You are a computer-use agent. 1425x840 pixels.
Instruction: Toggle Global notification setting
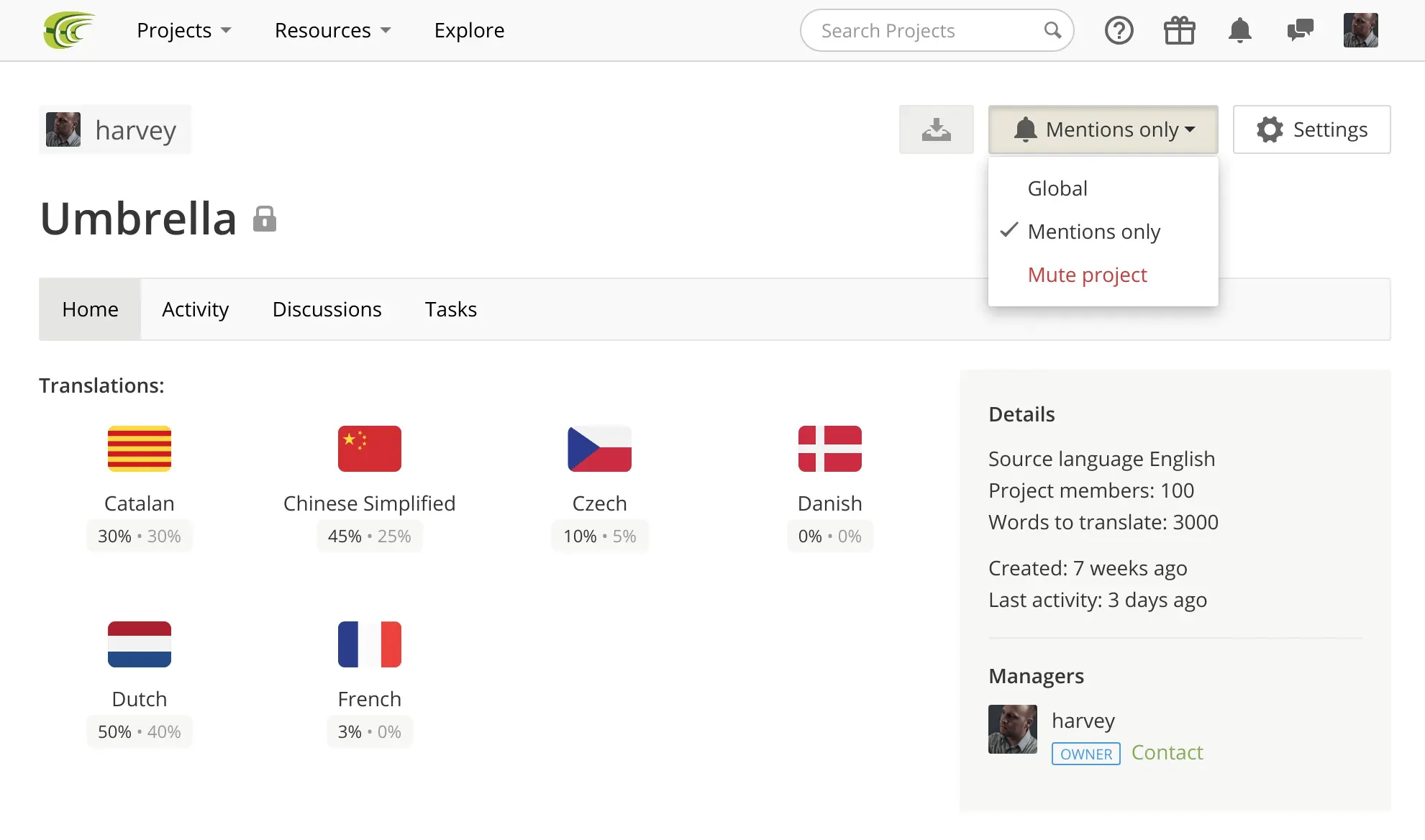1057,187
